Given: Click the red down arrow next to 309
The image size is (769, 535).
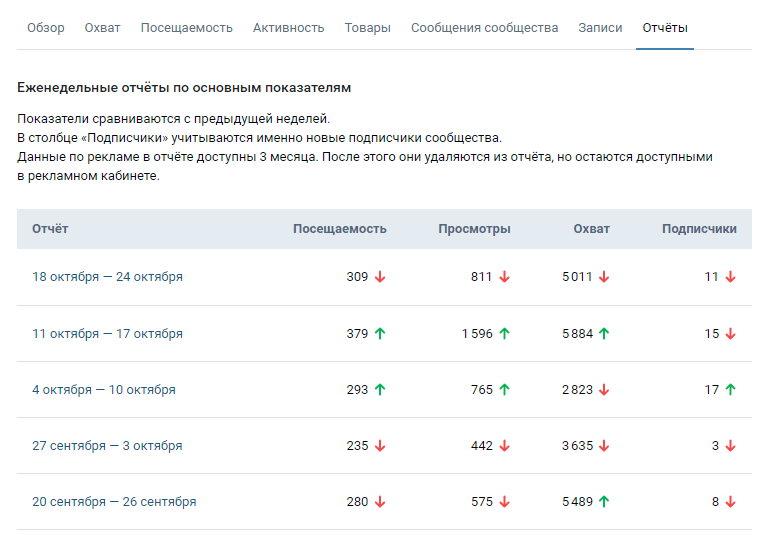Looking at the screenshot, I should pos(380,277).
